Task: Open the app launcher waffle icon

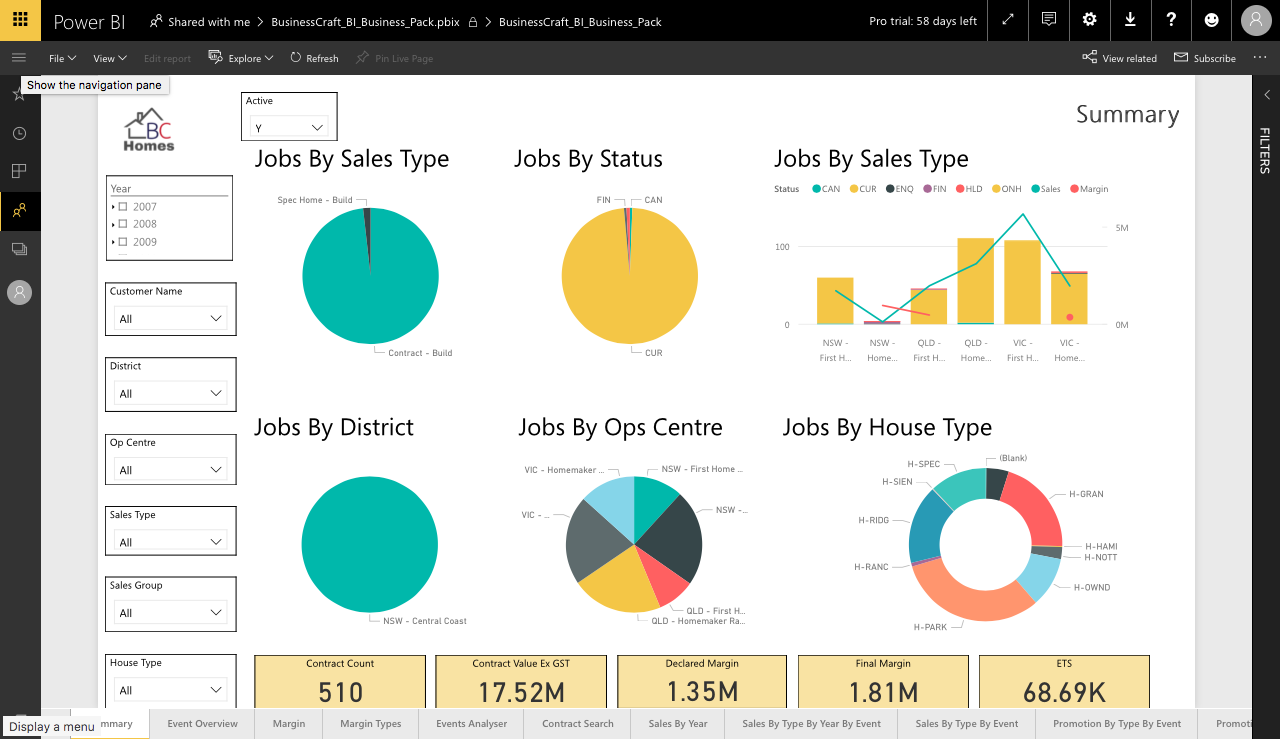Action: 20,20
